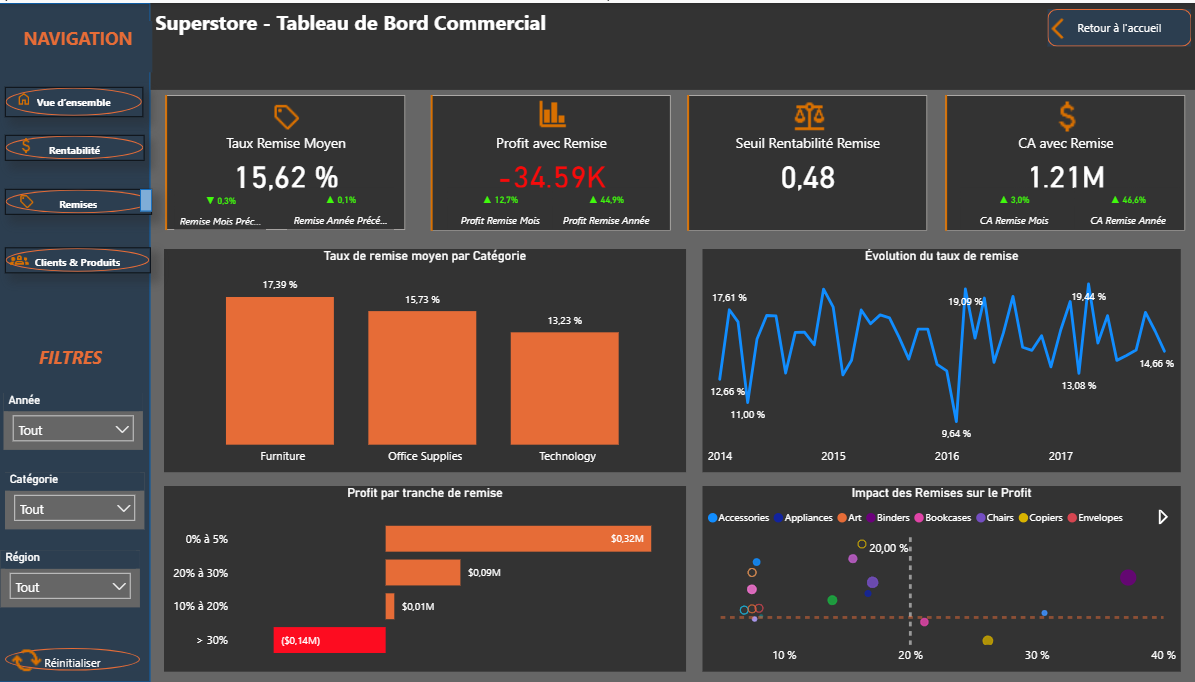Viewport: 1195px width, 682px height.
Task: Click the dollar sign icon on CA avec Remise card
Action: 1067,117
